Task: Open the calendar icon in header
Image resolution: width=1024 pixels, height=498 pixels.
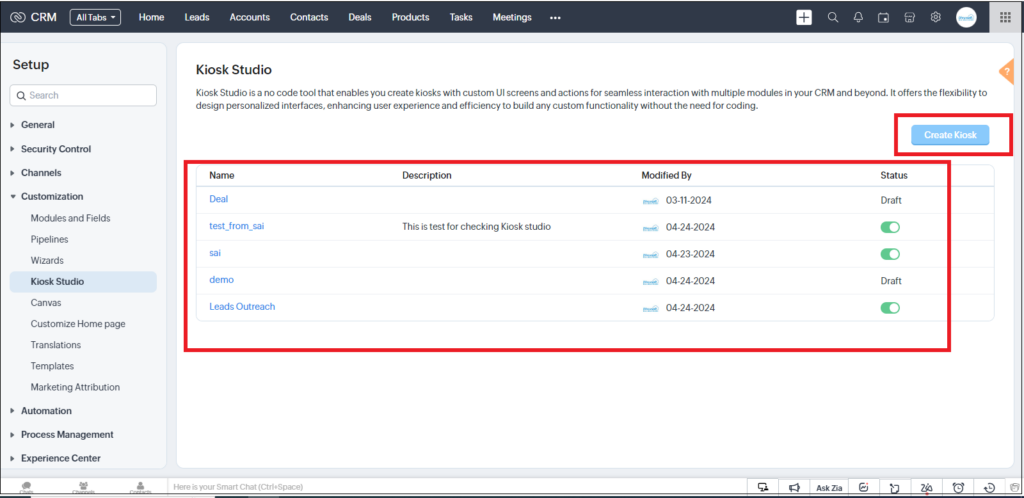Action: pyautogui.click(x=884, y=18)
